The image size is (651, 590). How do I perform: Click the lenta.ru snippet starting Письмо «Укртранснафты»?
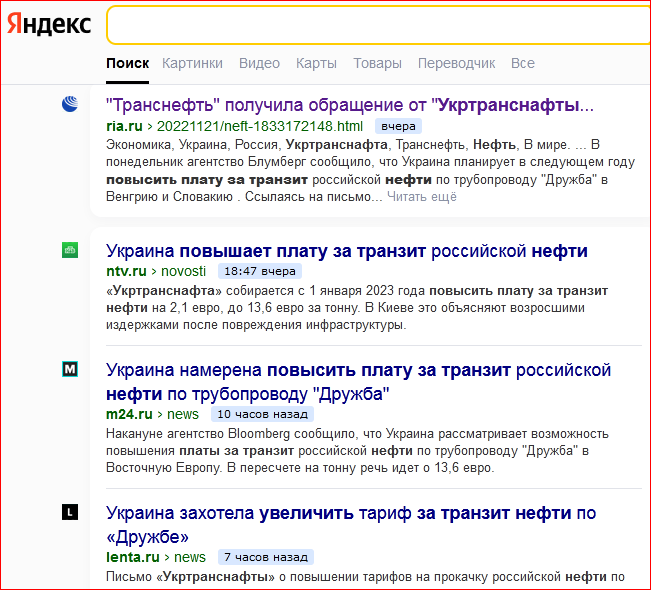365,577
